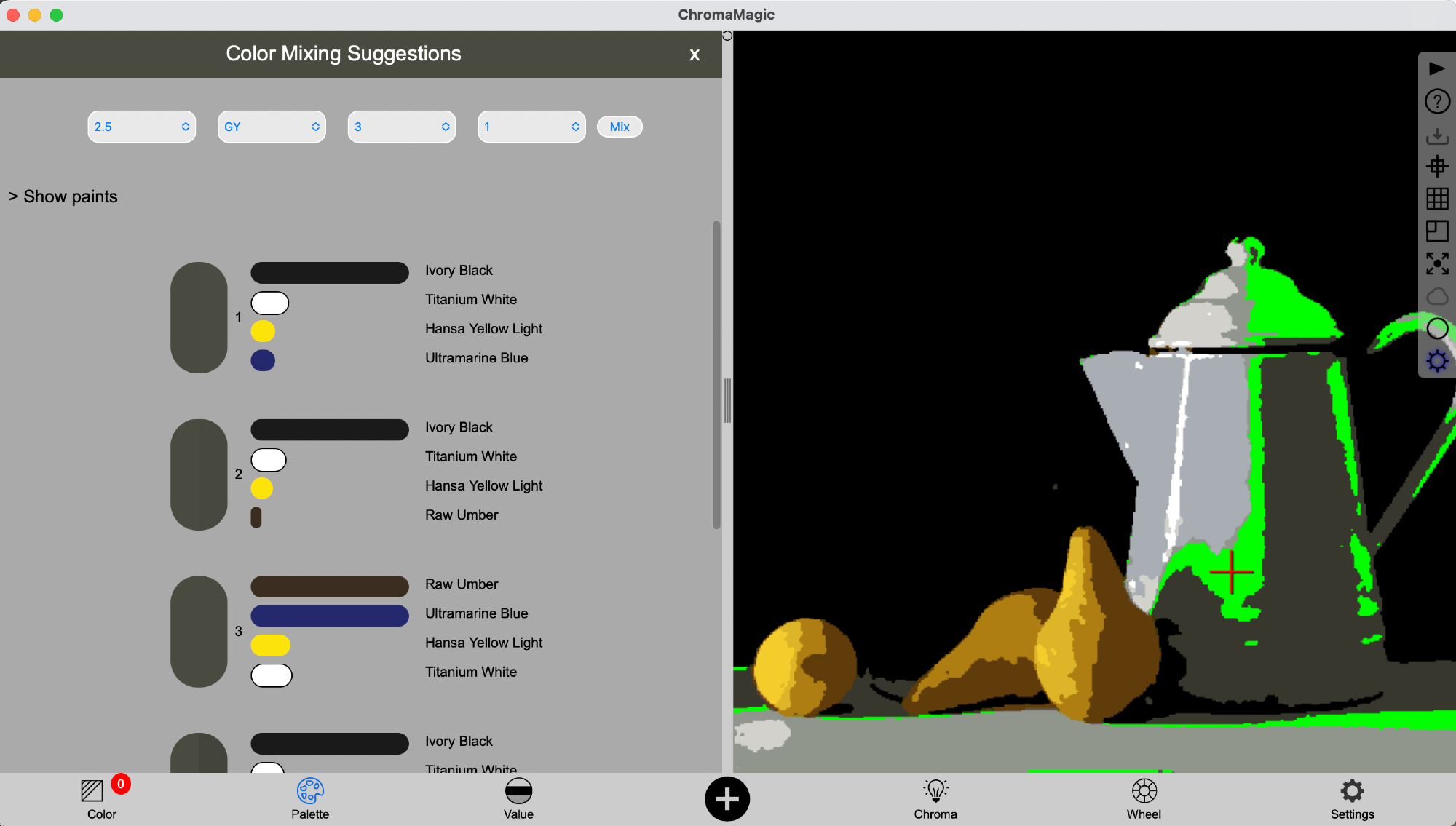The height and width of the screenshot is (826, 1456).
Task: Switch to the Palette tab
Action: tap(310, 798)
